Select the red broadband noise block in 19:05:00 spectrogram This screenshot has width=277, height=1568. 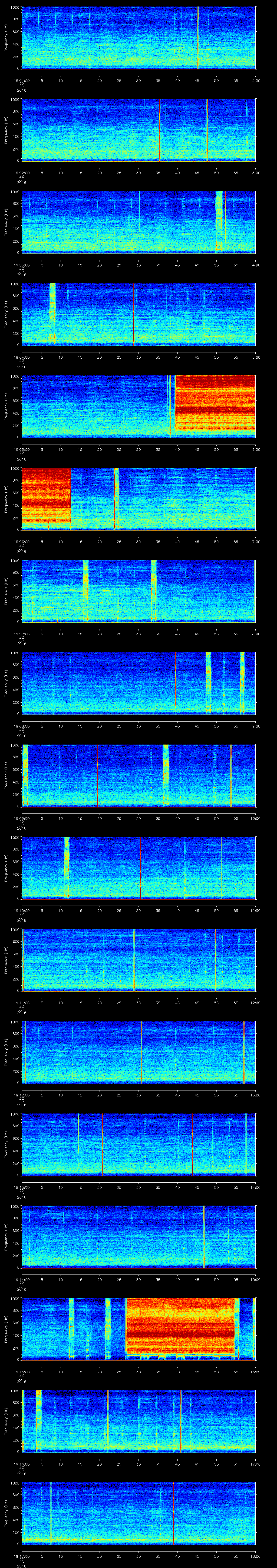tap(216, 403)
